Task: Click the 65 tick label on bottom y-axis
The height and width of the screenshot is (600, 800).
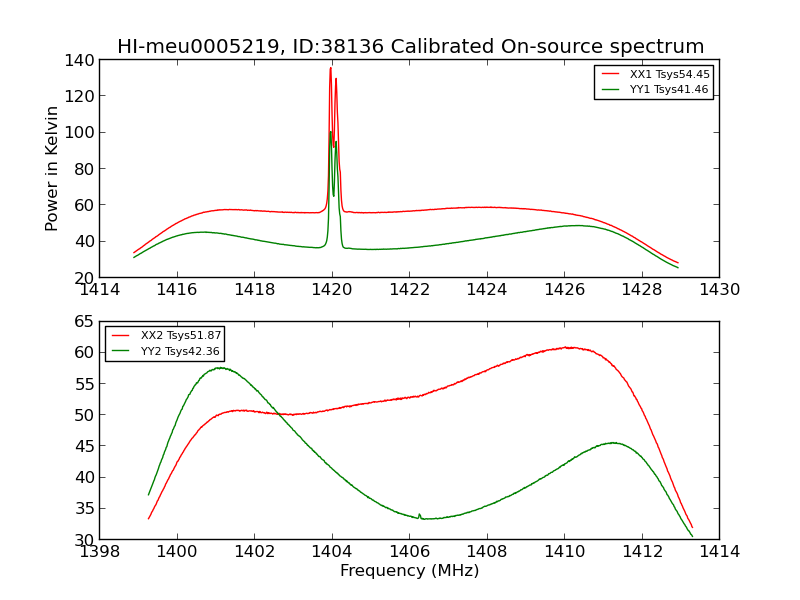Action: [x=86, y=322]
